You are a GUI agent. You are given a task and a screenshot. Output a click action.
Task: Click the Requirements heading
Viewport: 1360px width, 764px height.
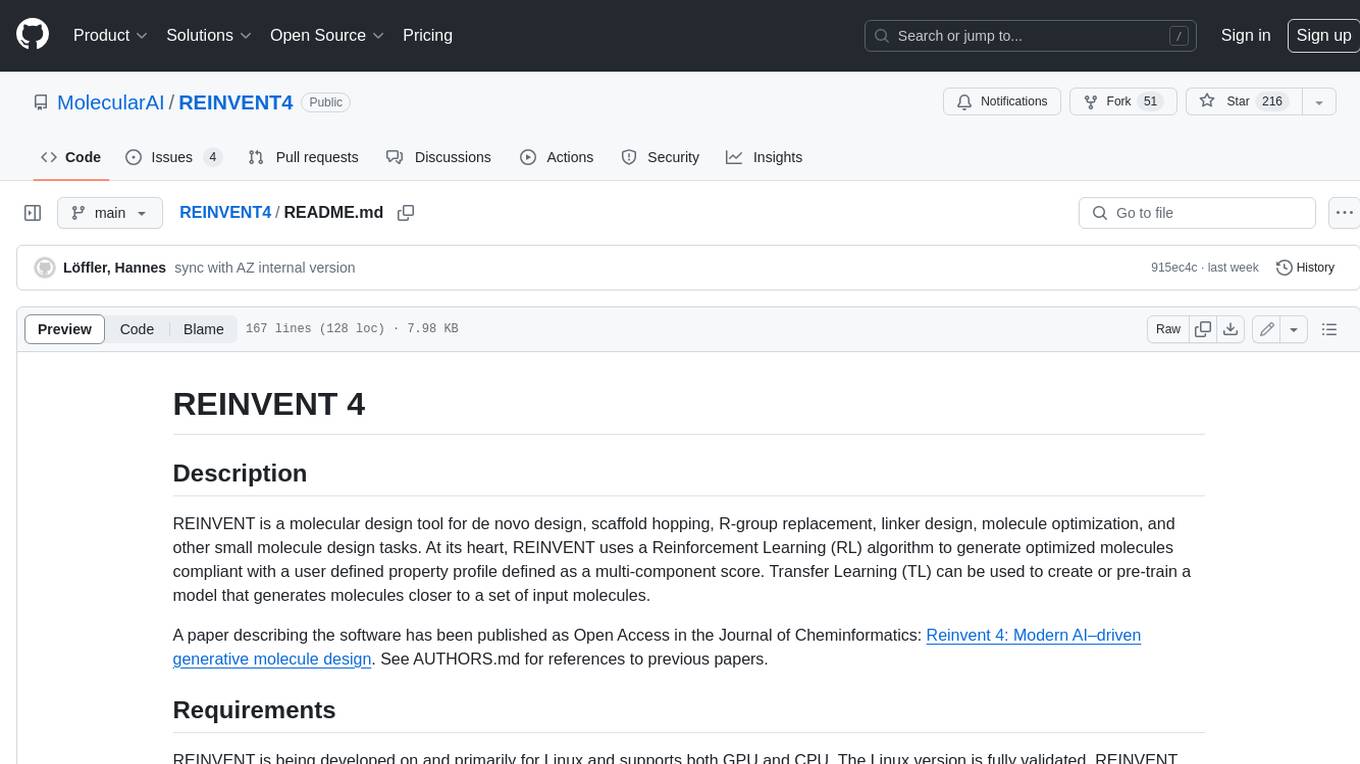coord(254,710)
